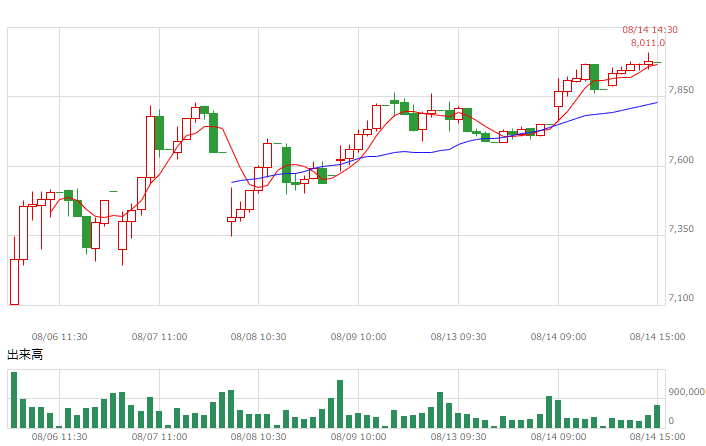Select the tall volume bar just before 08/09 10:00

pos(340,404)
